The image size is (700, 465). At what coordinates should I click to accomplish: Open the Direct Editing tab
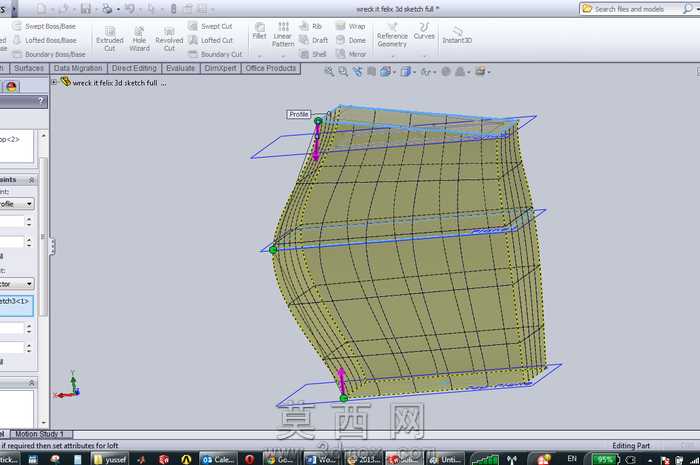point(134,68)
